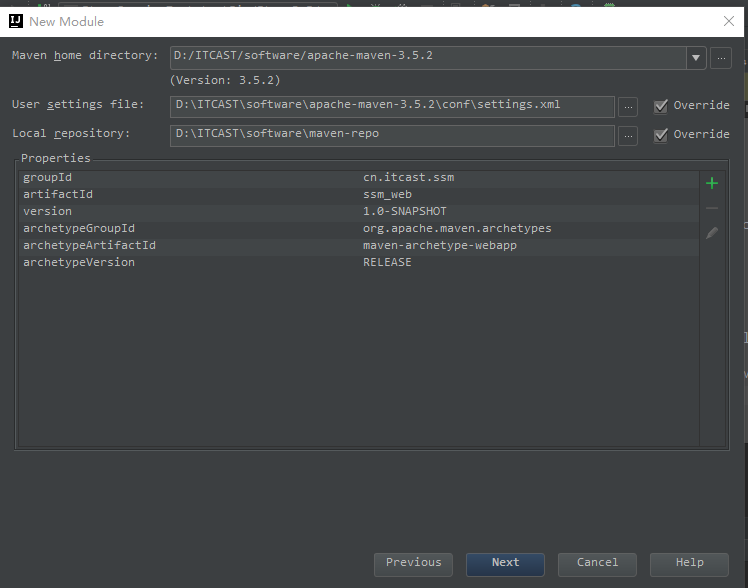
Task: Click the Previous button
Action: click(x=413, y=565)
